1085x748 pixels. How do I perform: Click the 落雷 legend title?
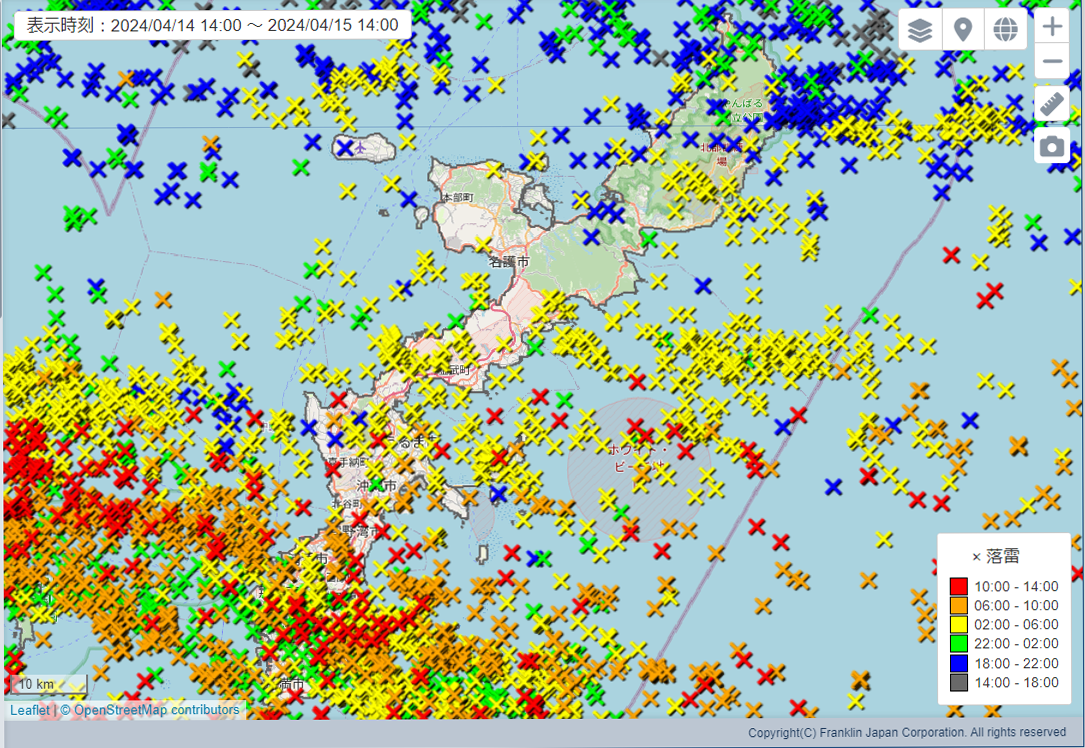coord(1001,556)
